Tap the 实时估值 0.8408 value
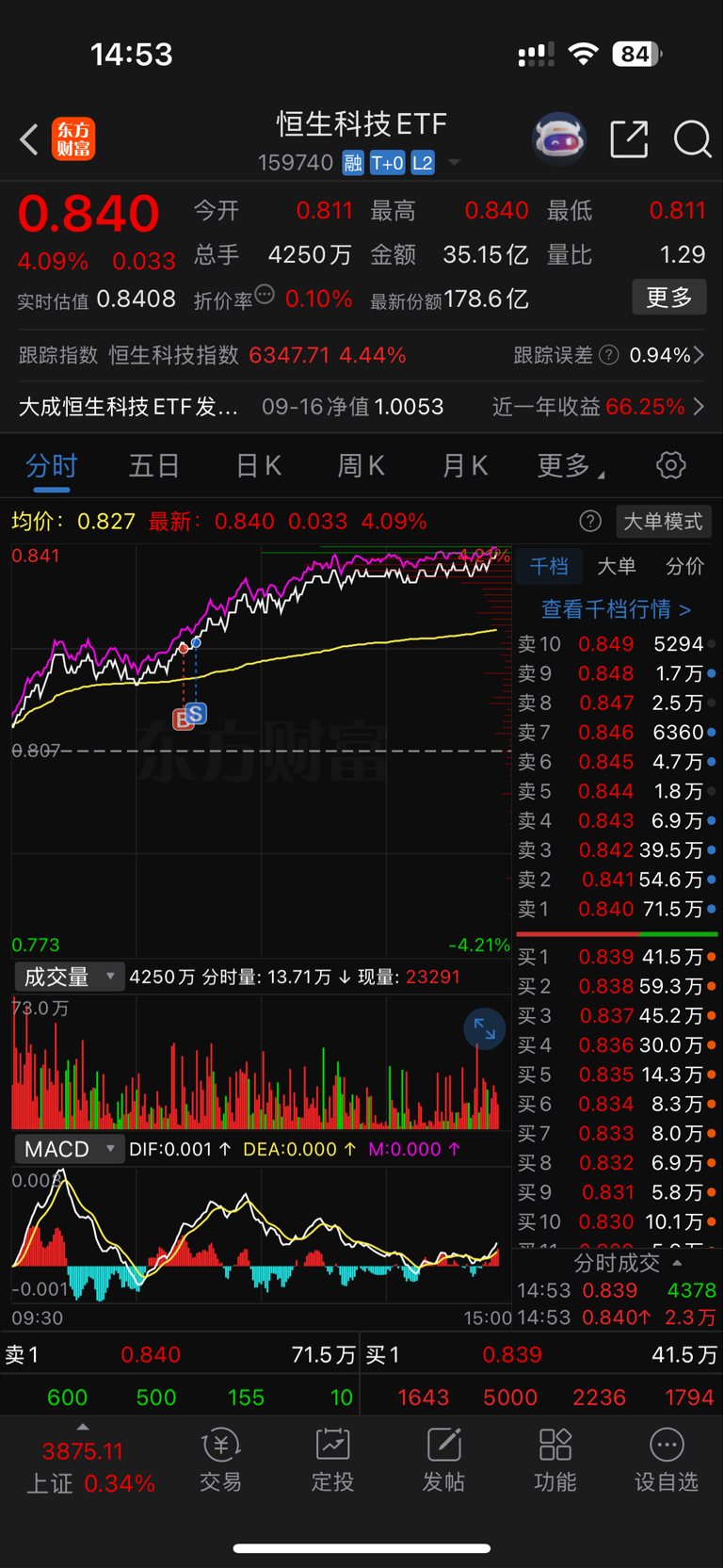Screen dimensions: 724x1568 97,299
